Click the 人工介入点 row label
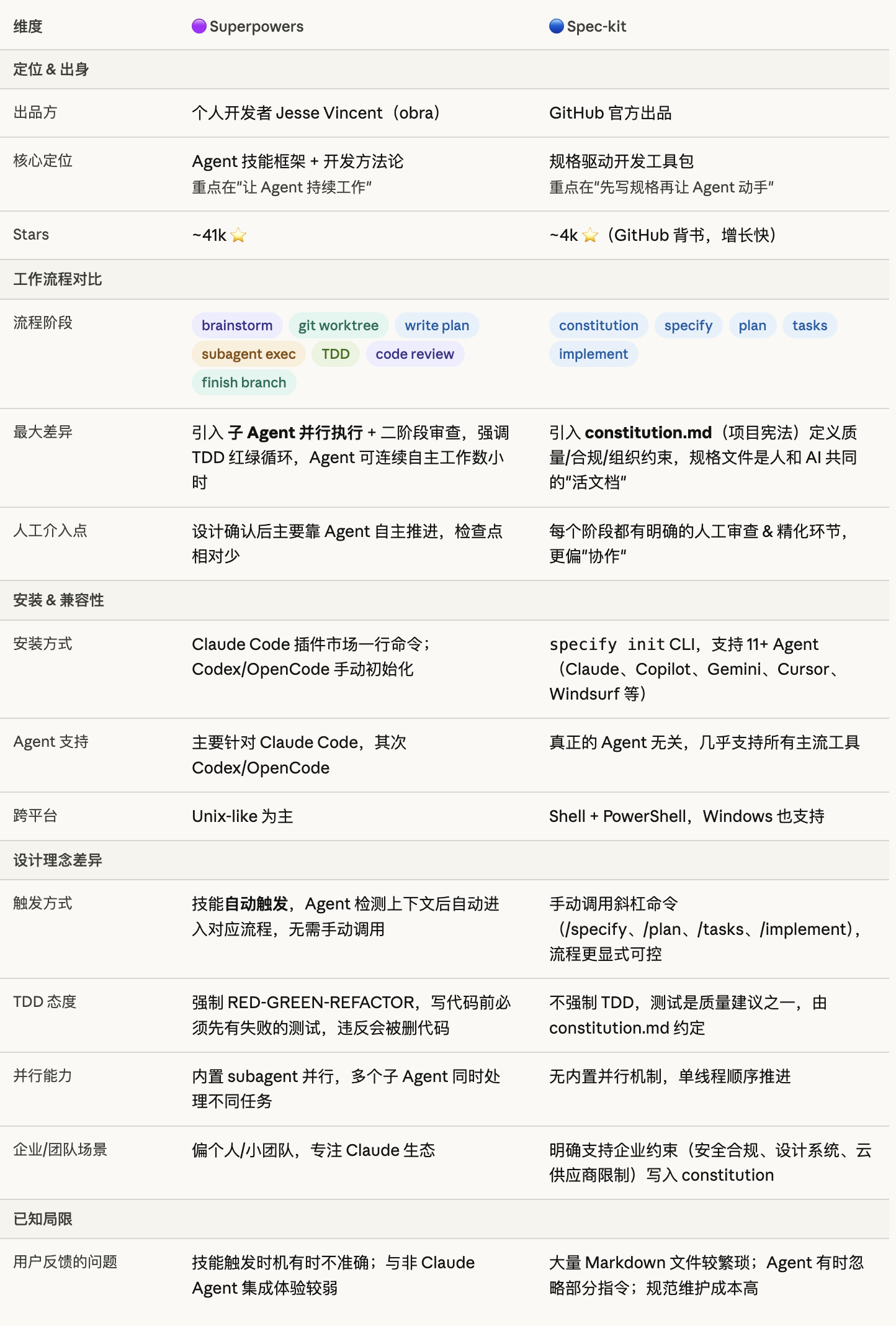Image resolution: width=896 pixels, height=1326 pixels. click(50, 531)
